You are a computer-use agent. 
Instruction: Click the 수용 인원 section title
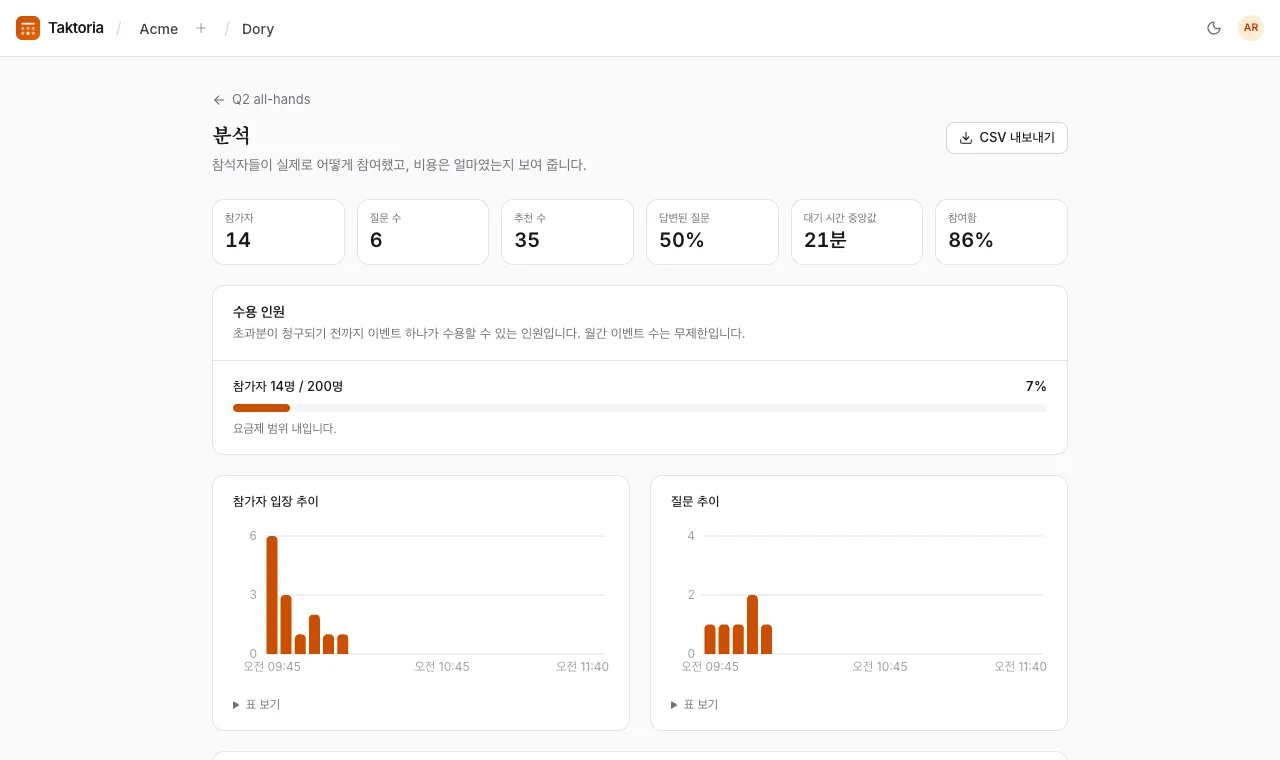coord(259,312)
